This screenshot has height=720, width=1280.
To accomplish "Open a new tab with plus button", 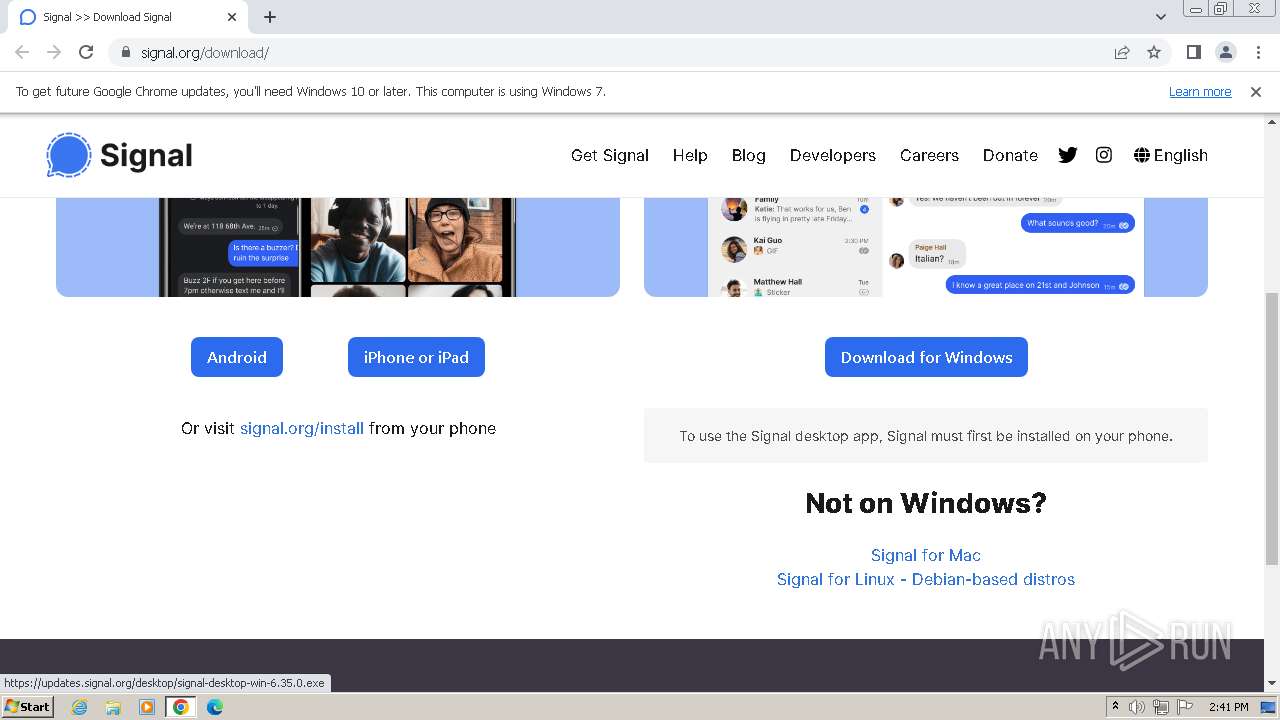I will pyautogui.click(x=270, y=17).
